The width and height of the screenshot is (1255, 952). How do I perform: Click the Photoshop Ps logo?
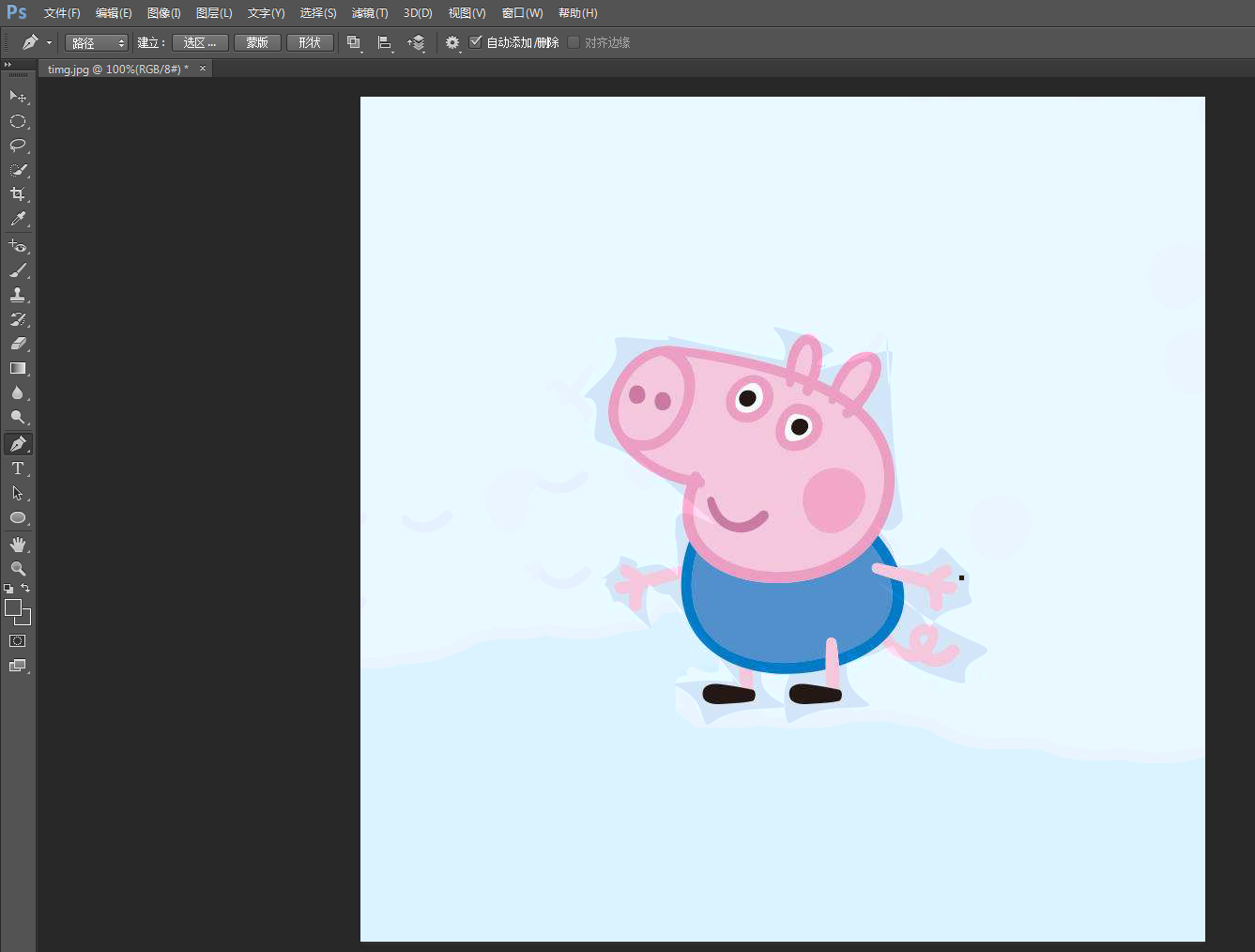17,12
